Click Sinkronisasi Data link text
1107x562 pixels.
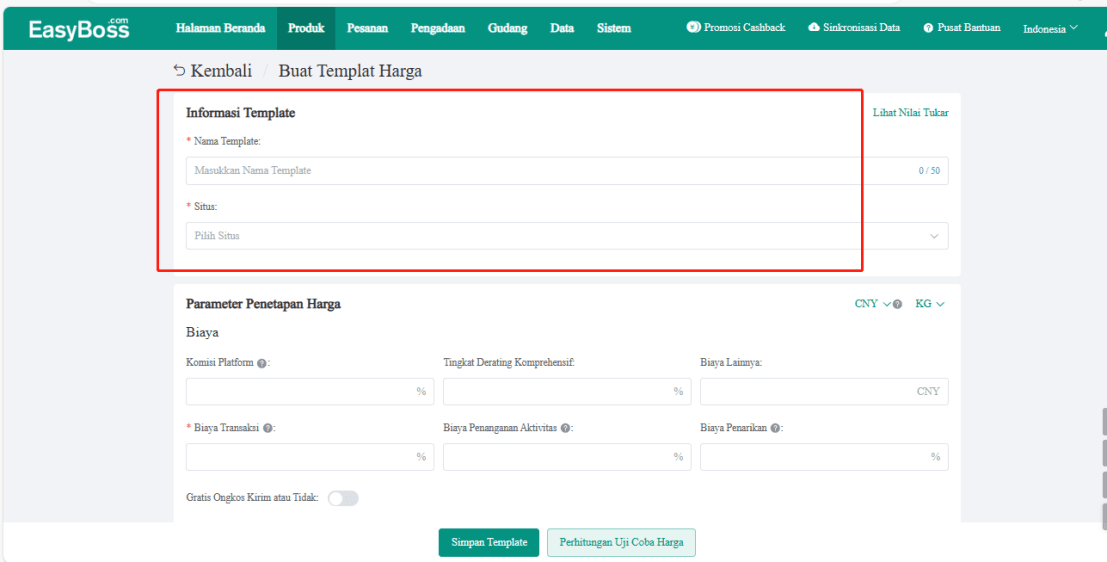(x=861, y=27)
